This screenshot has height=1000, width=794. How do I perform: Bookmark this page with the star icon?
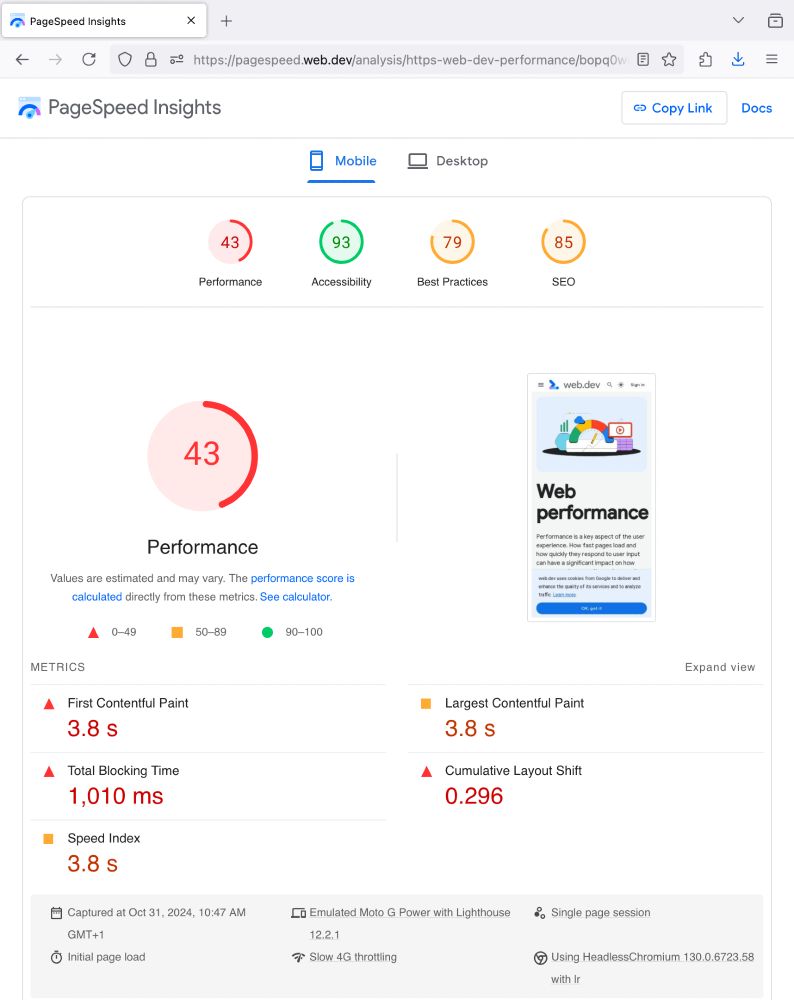click(x=669, y=59)
